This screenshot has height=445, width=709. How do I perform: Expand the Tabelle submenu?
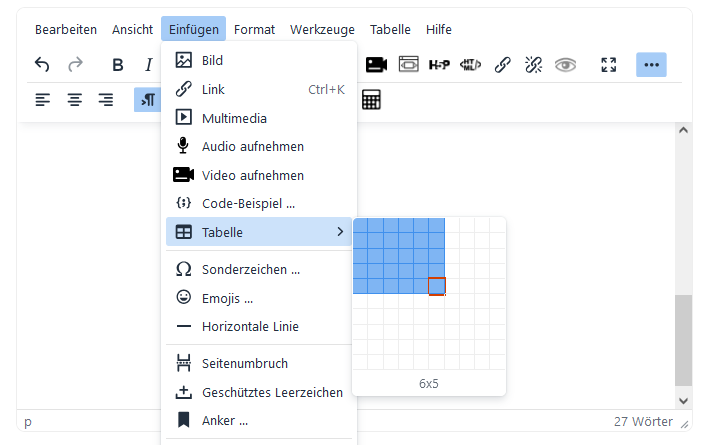(x=258, y=232)
